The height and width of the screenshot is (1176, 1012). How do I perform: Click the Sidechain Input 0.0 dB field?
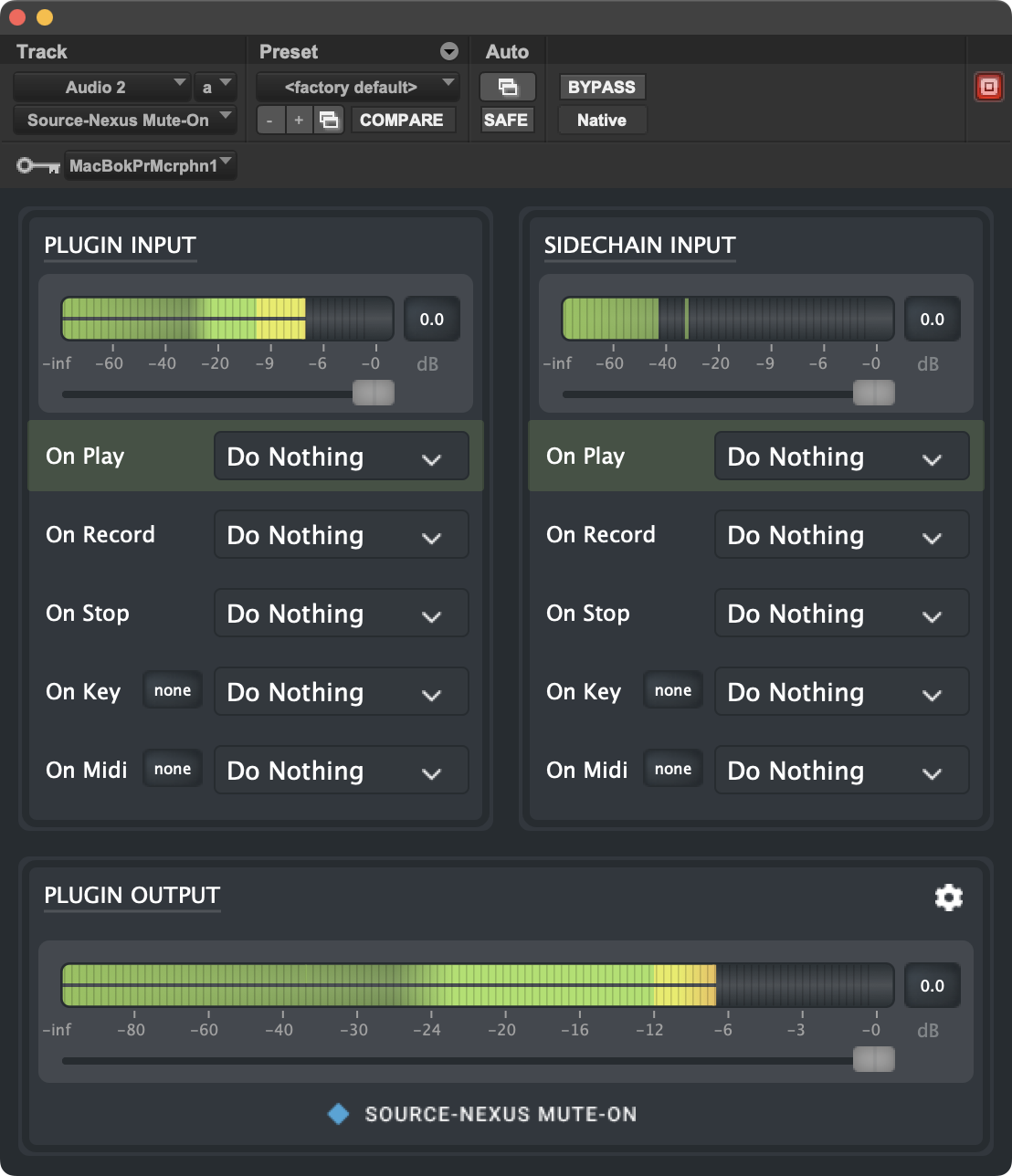[932, 320]
